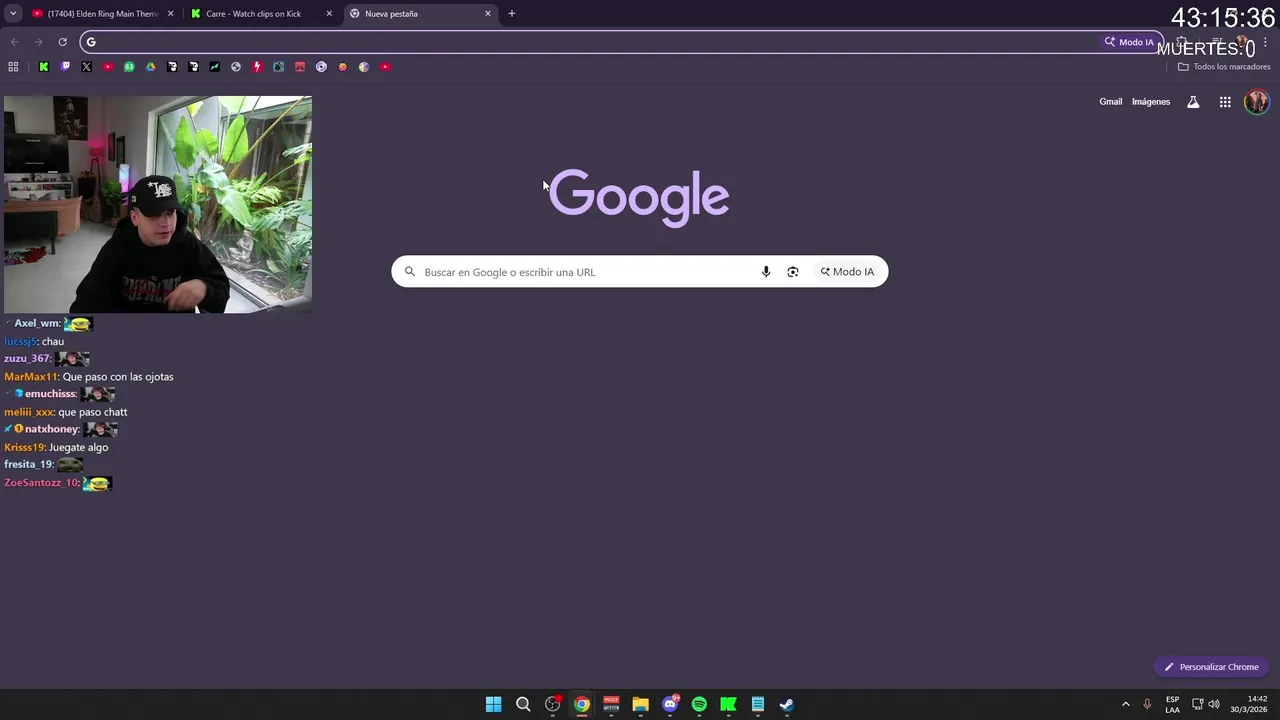
Task: Close the Carre - Watch clips on Kick tab
Action: point(329,14)
